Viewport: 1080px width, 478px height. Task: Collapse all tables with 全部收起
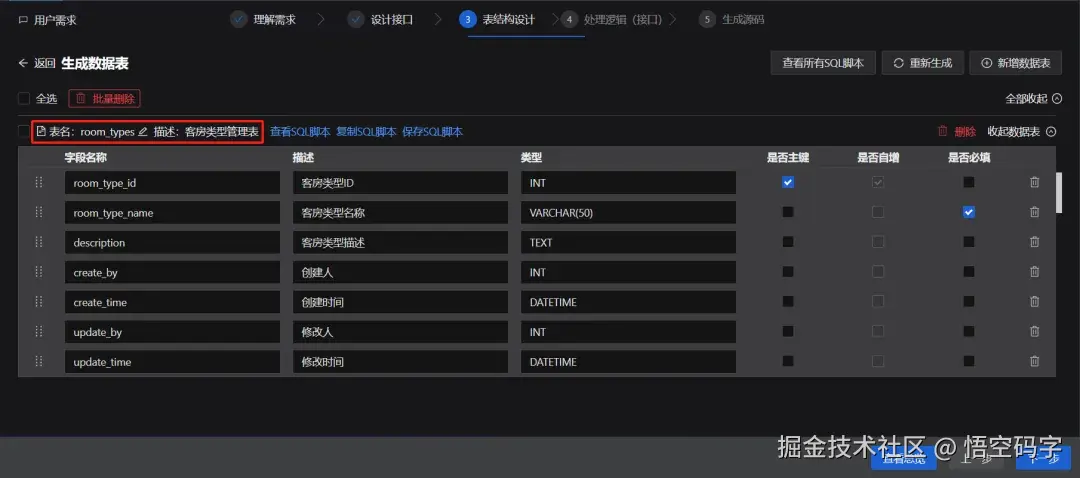coord(1033,98)
